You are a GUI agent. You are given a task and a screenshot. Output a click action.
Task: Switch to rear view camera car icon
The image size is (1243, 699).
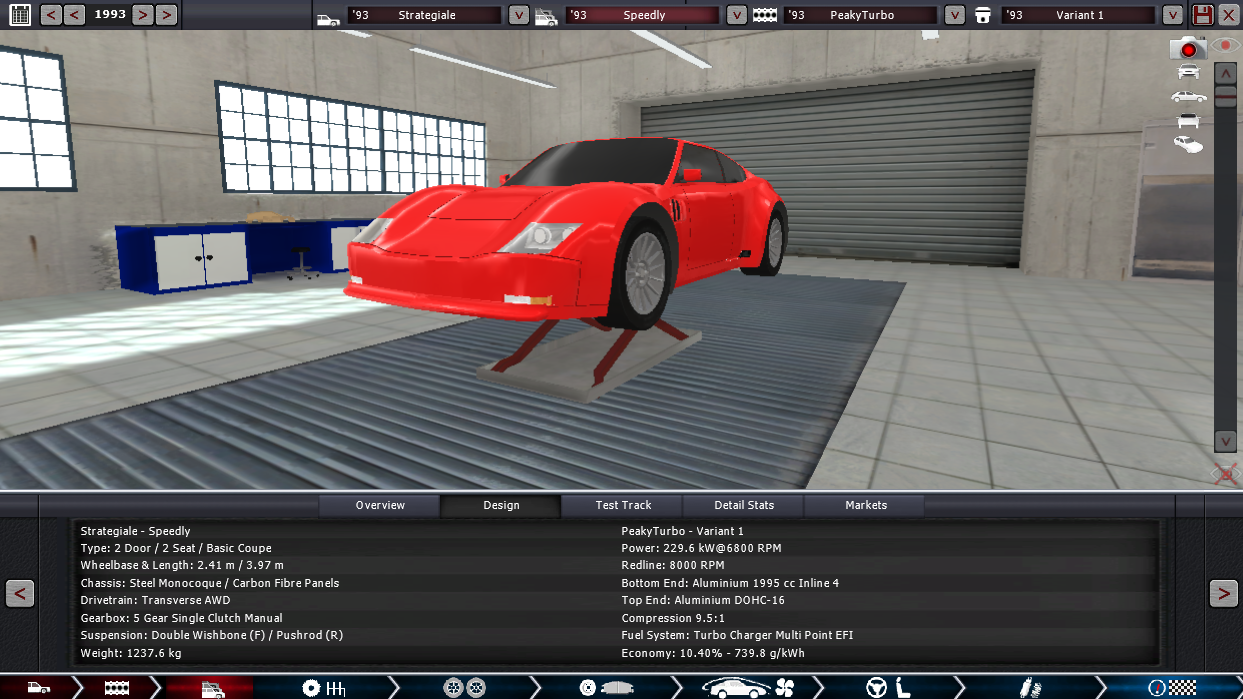coord(1188,120)
